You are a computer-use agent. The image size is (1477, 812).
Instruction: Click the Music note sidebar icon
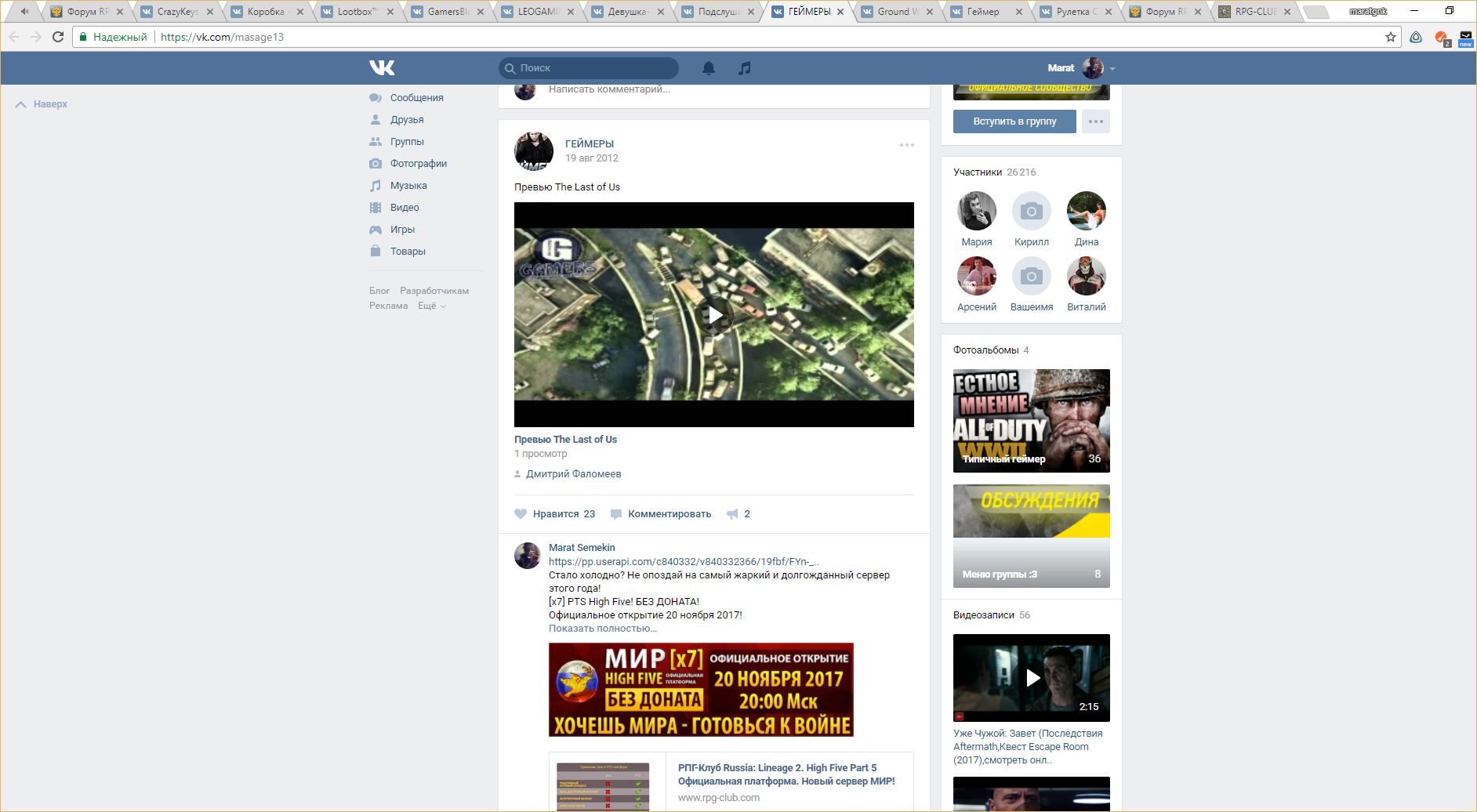tap(376, 186)
